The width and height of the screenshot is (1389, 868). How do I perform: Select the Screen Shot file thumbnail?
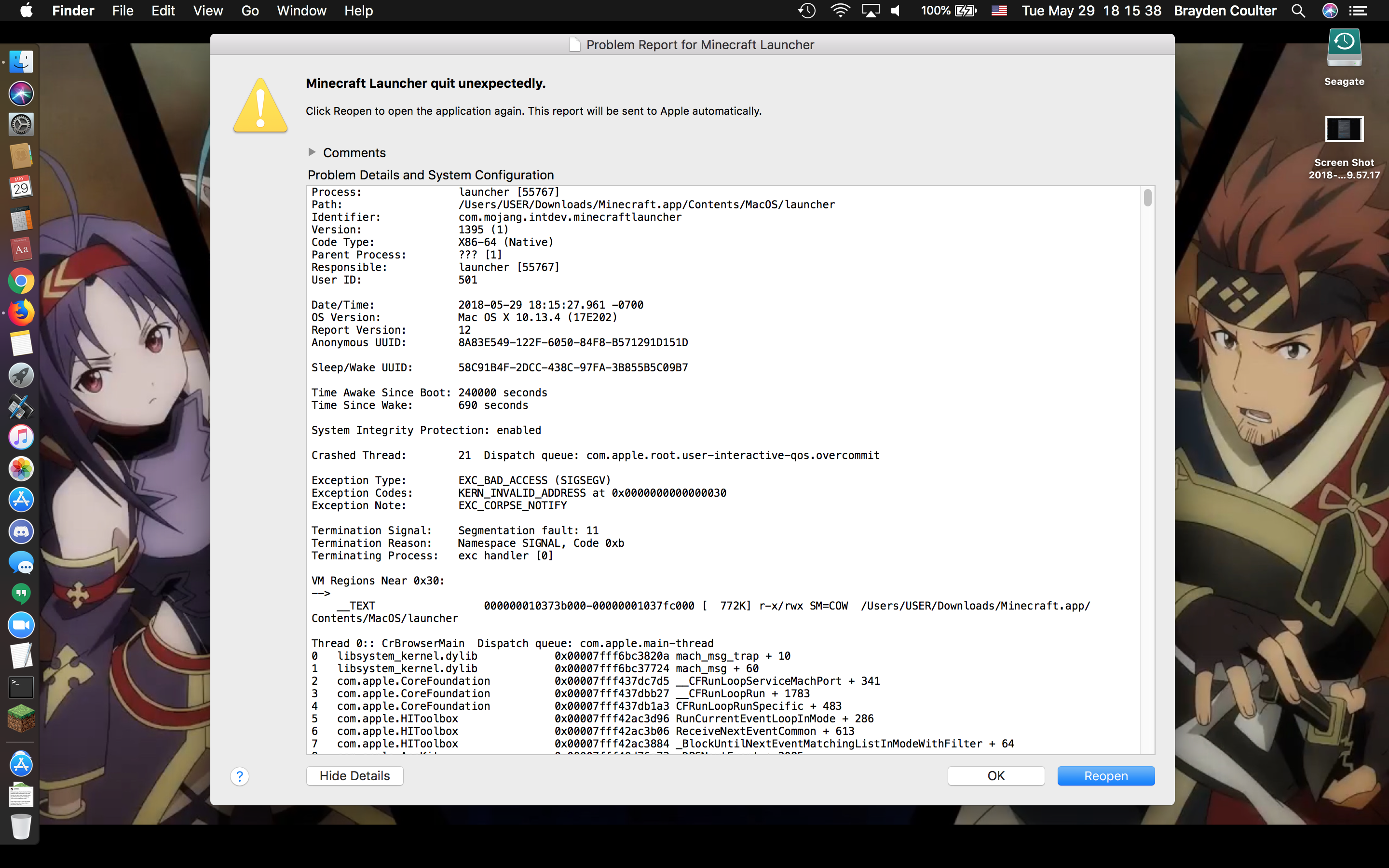(x=1344, y=129)
